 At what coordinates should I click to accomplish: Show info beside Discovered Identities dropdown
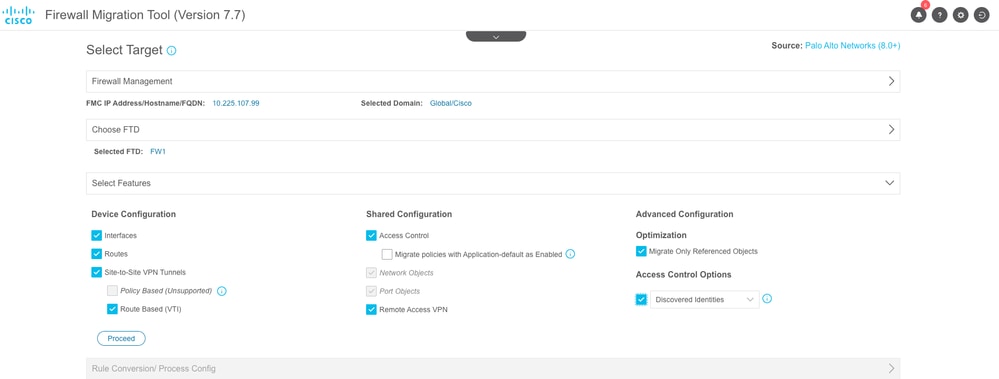pos(767,299)
